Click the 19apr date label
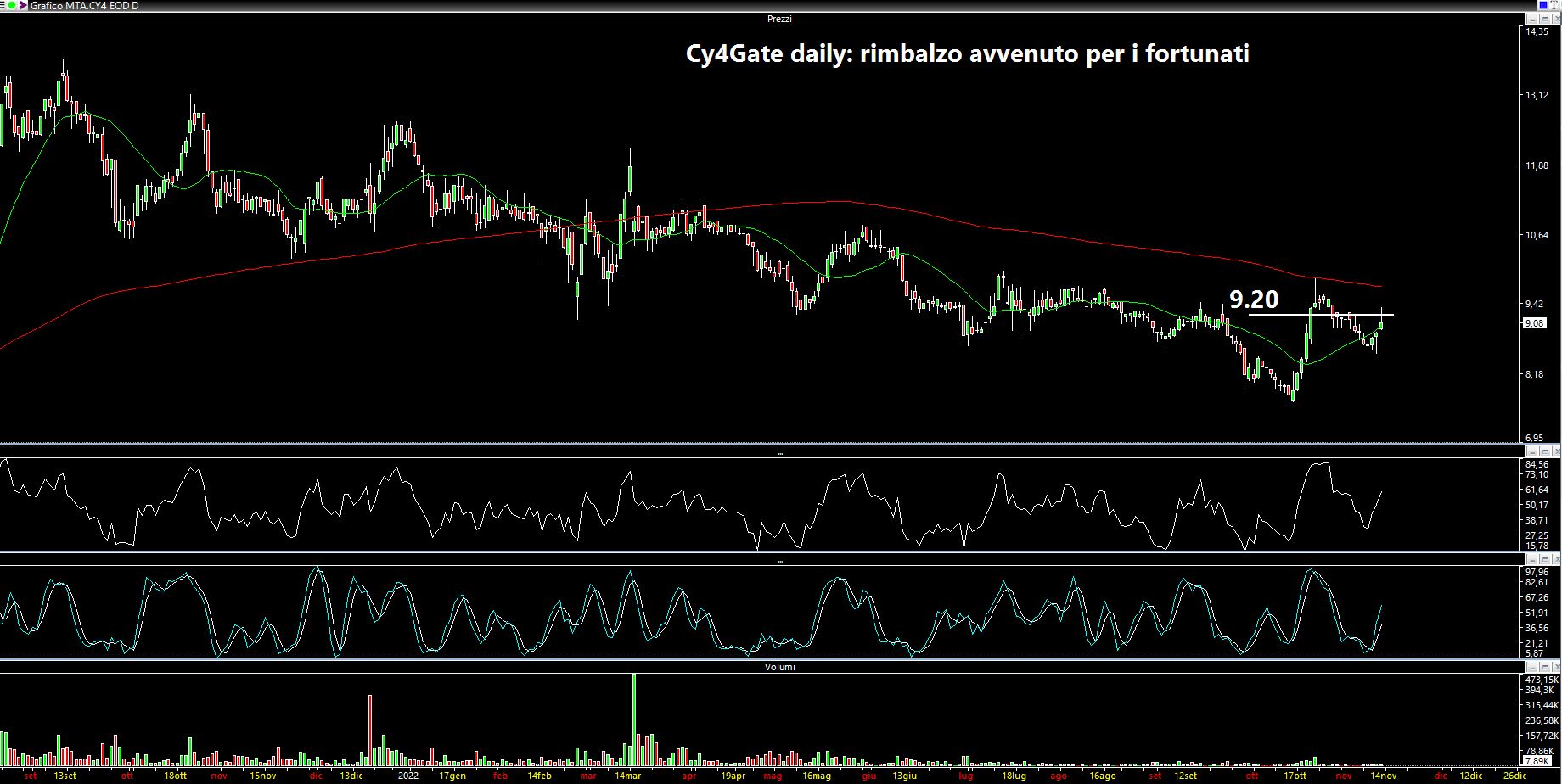The width and height of the screenshot is (1562, 784). pyautogui.click(x=732, y=776)
